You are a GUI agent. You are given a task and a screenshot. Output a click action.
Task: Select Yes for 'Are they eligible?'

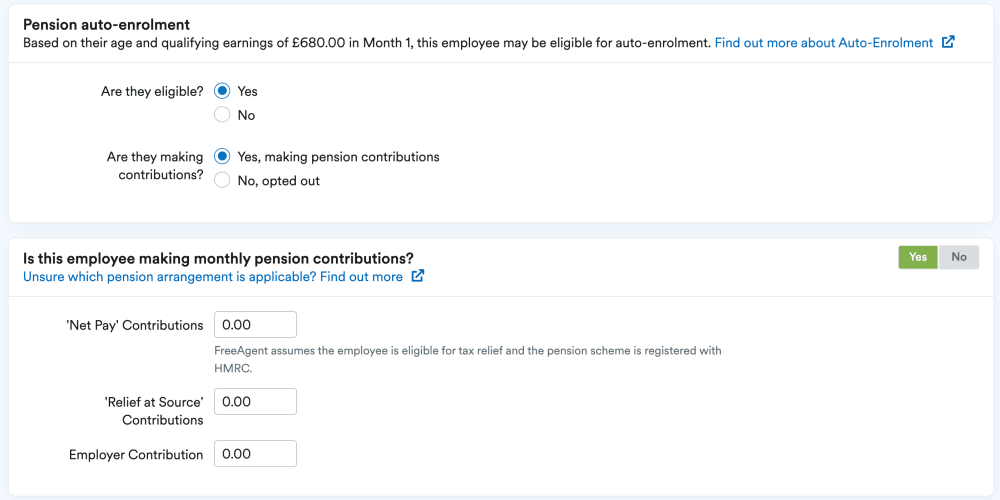(x=223, y=91)
